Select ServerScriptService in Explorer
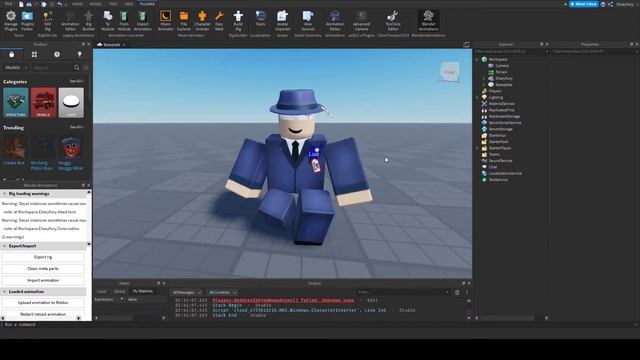The width and height of the screenshot is (640, 360). pyautogui.click(x=505, y=123)
